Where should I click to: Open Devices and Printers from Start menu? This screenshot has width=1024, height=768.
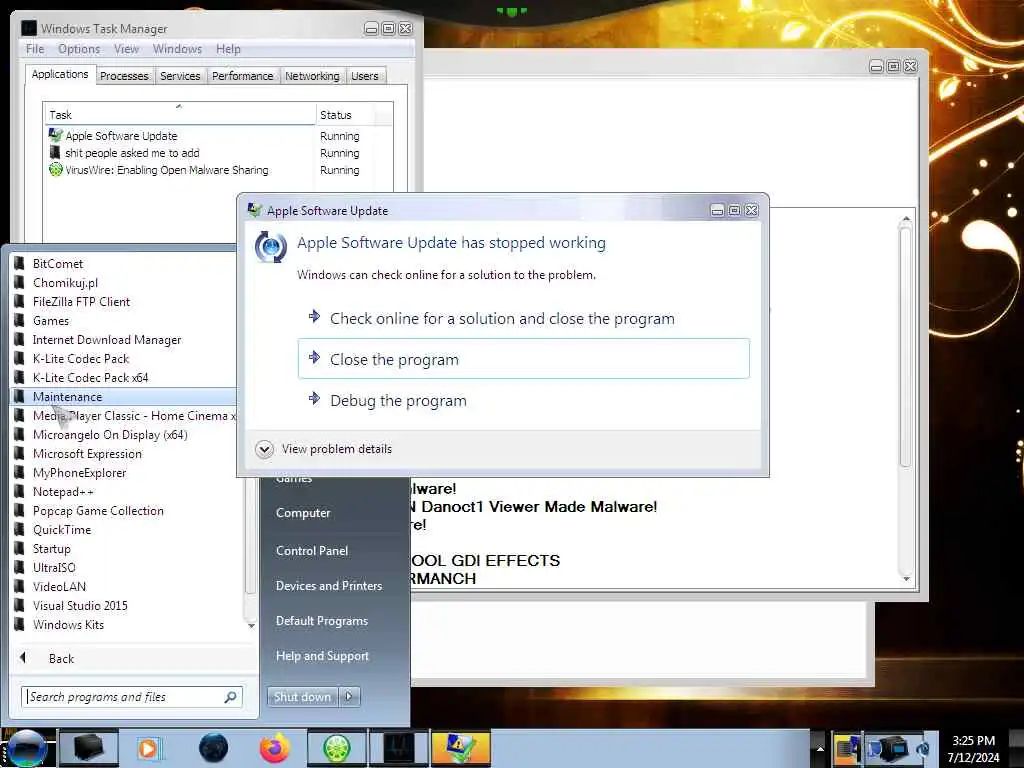coord(328,586)
